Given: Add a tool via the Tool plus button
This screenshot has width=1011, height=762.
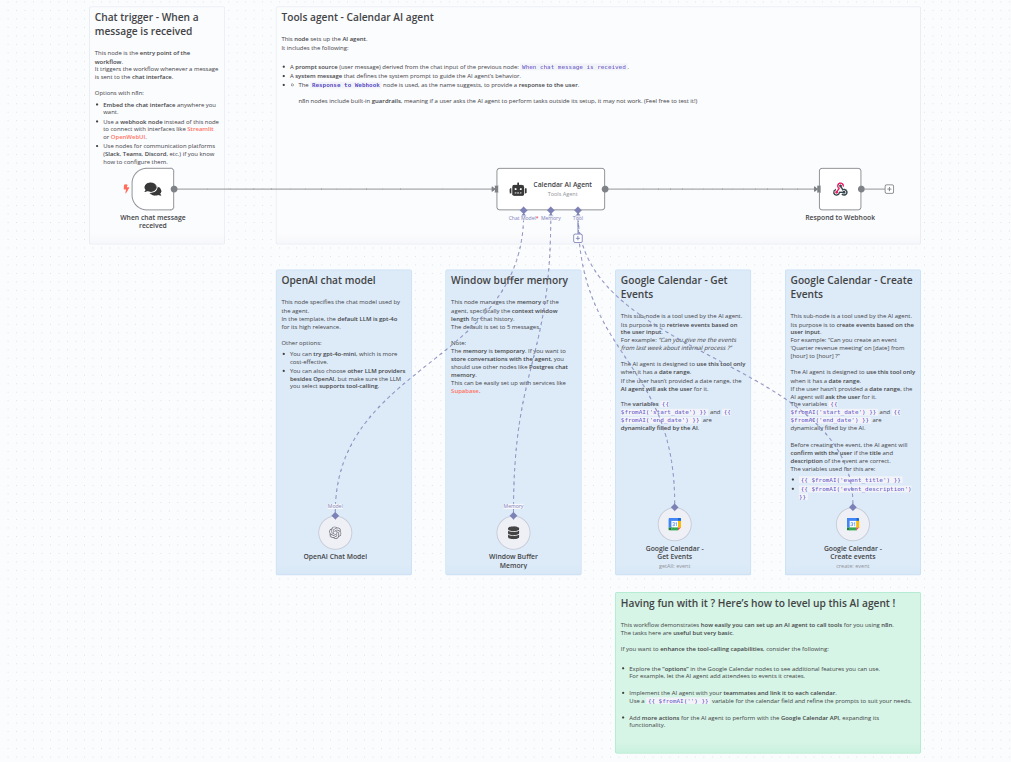Looking at the screenshot, I should 578,238.
